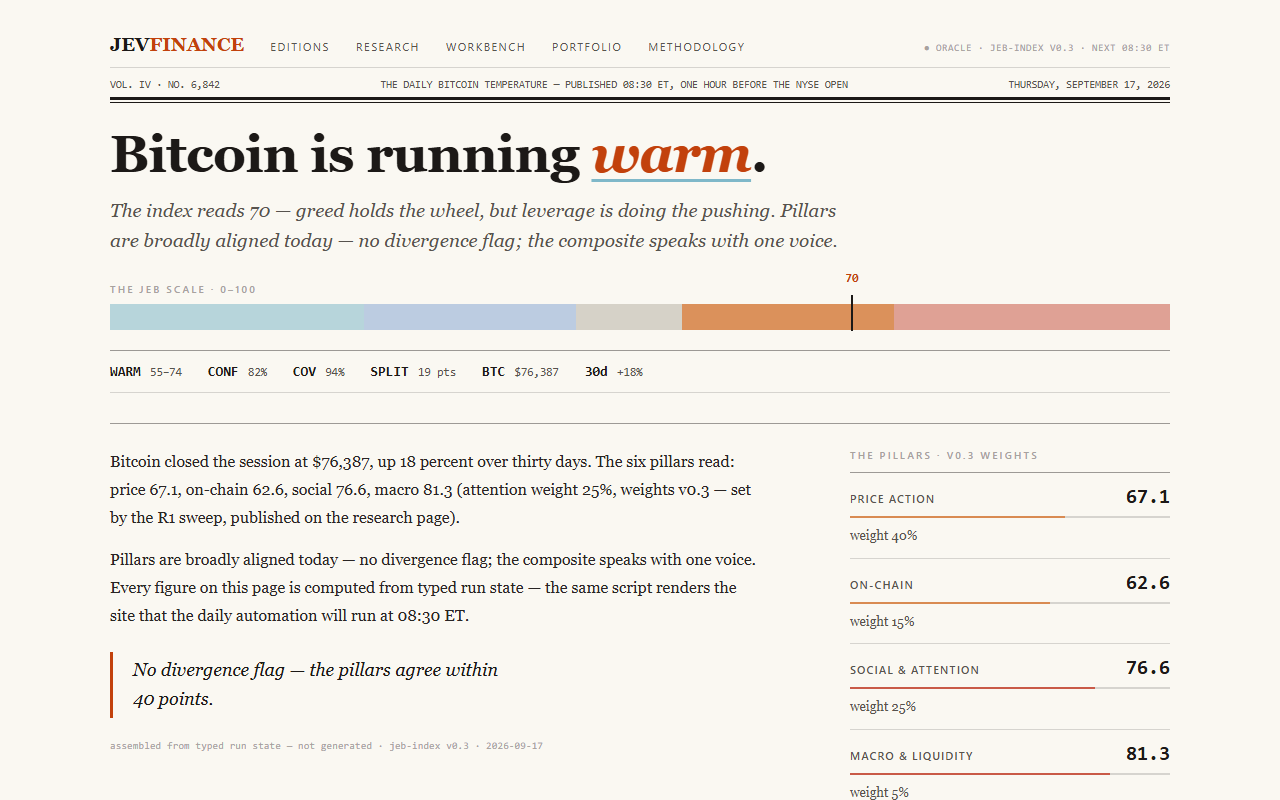Select the Price Action pillar label
The height and width of the screenshot is (800, 1280).
(x=892, y=499)
